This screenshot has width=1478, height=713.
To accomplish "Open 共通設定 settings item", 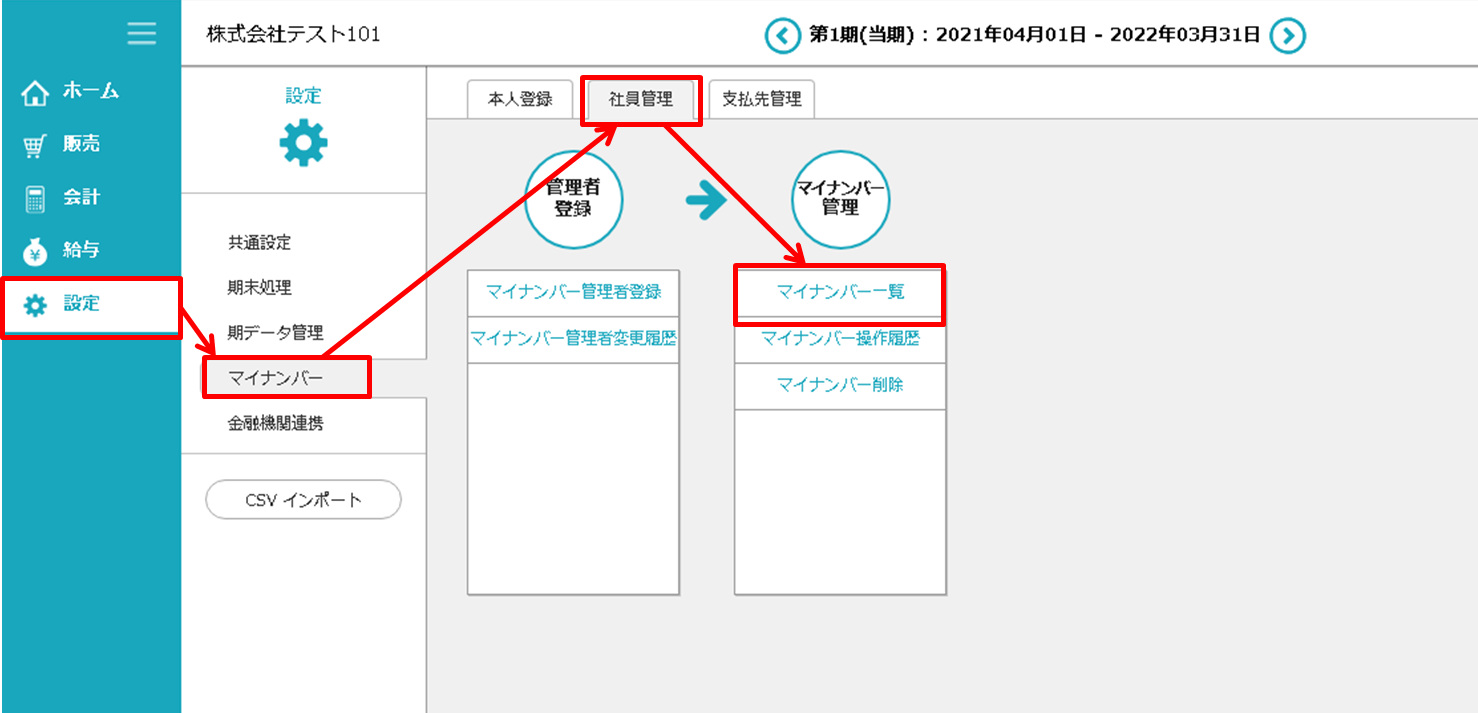I will [259, 243].
